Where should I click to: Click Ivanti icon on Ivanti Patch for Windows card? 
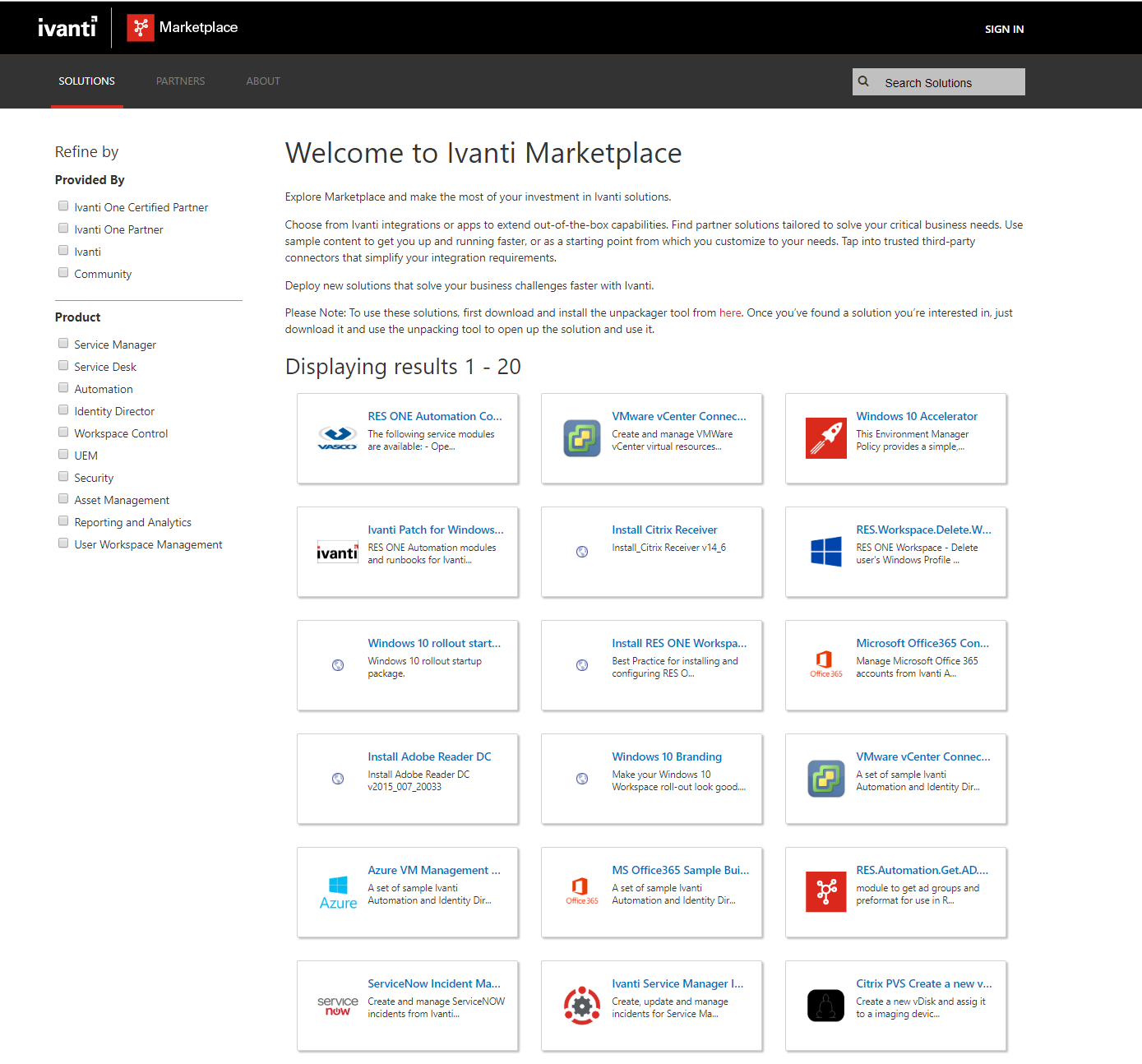click(x=337, y=552)
